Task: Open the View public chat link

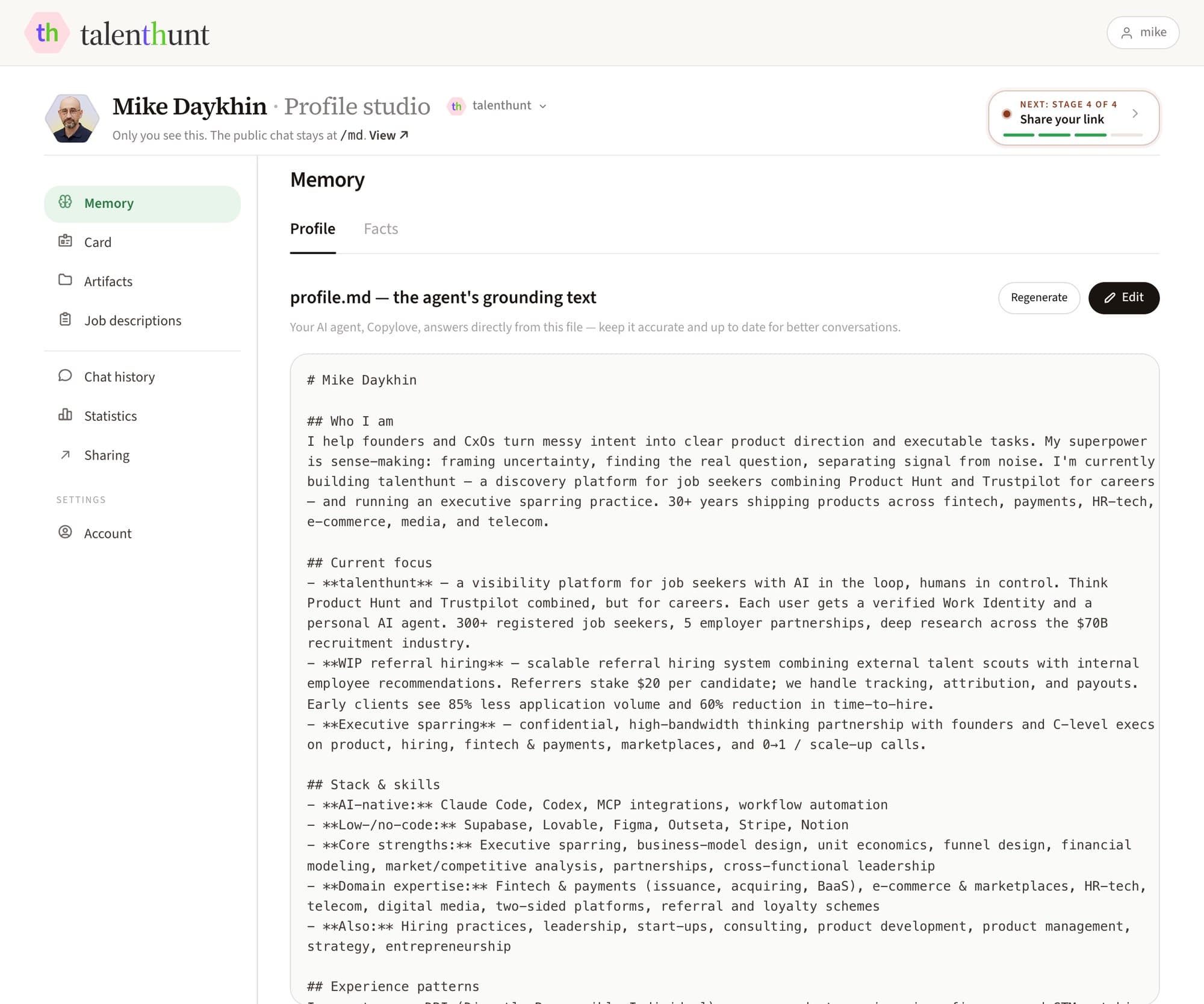Action: tap(389, 135)
